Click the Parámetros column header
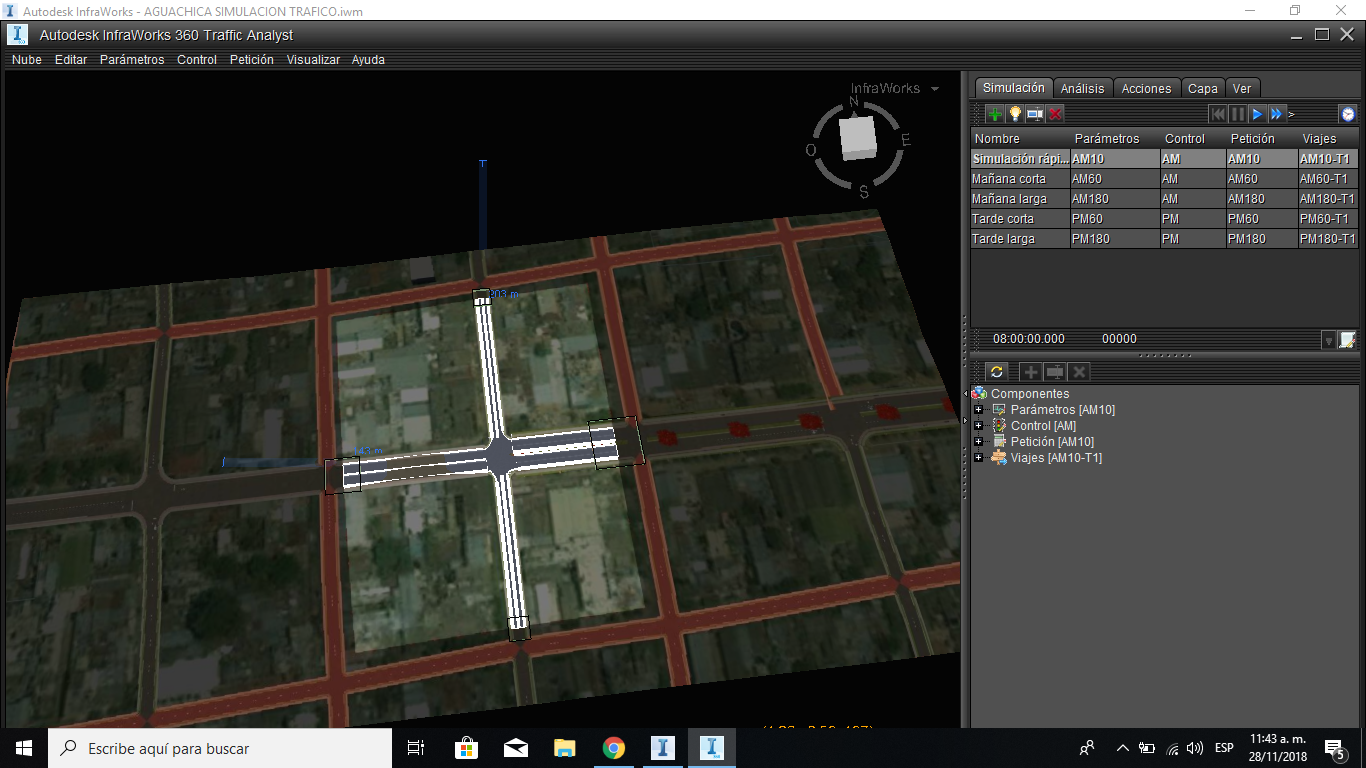Viewport: 1366px width, 768px height. point(1114,139)
